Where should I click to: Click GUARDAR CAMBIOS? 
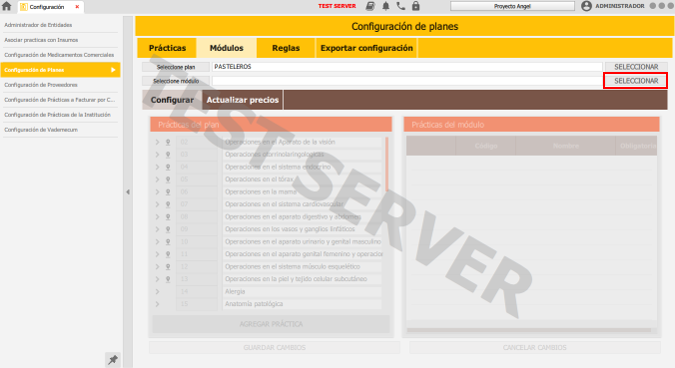274,347
